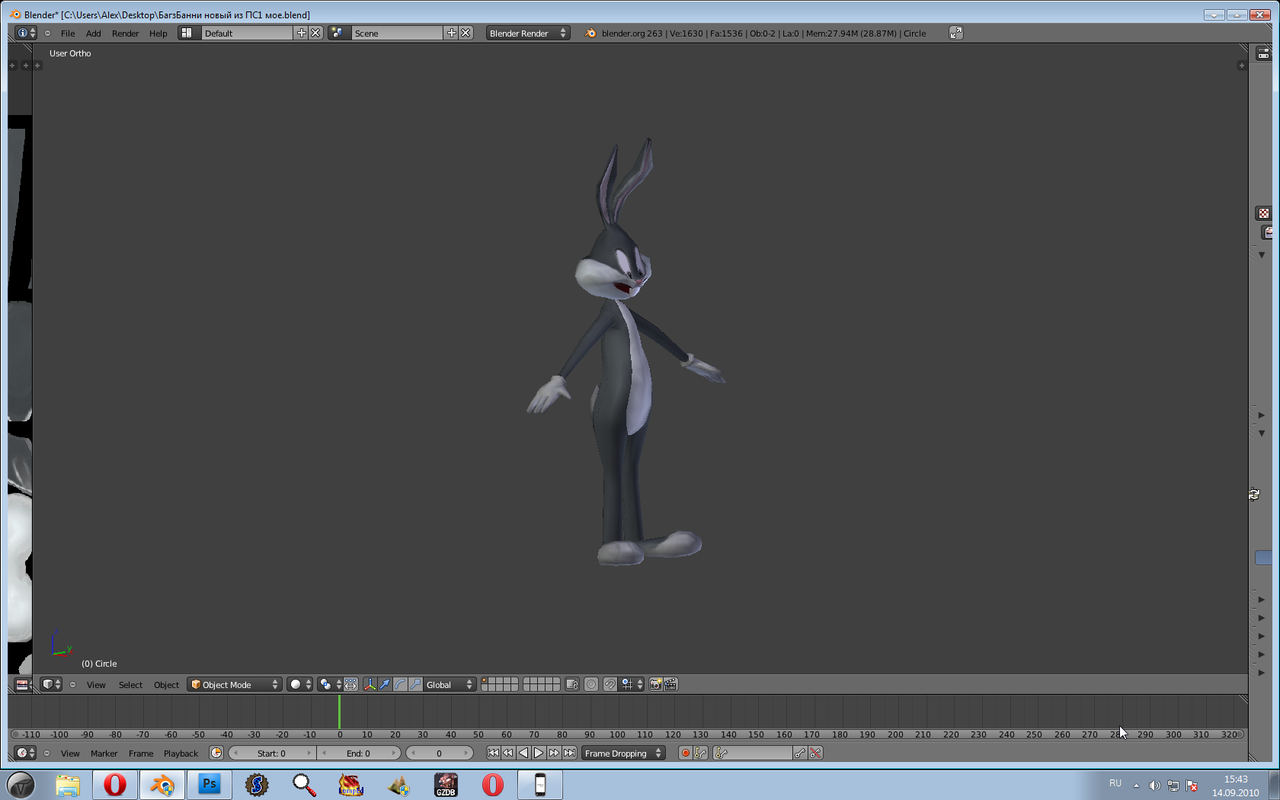Toggle the 3D manipulator widget
This screenshot has height=800, width=1280.
point(369,685)
